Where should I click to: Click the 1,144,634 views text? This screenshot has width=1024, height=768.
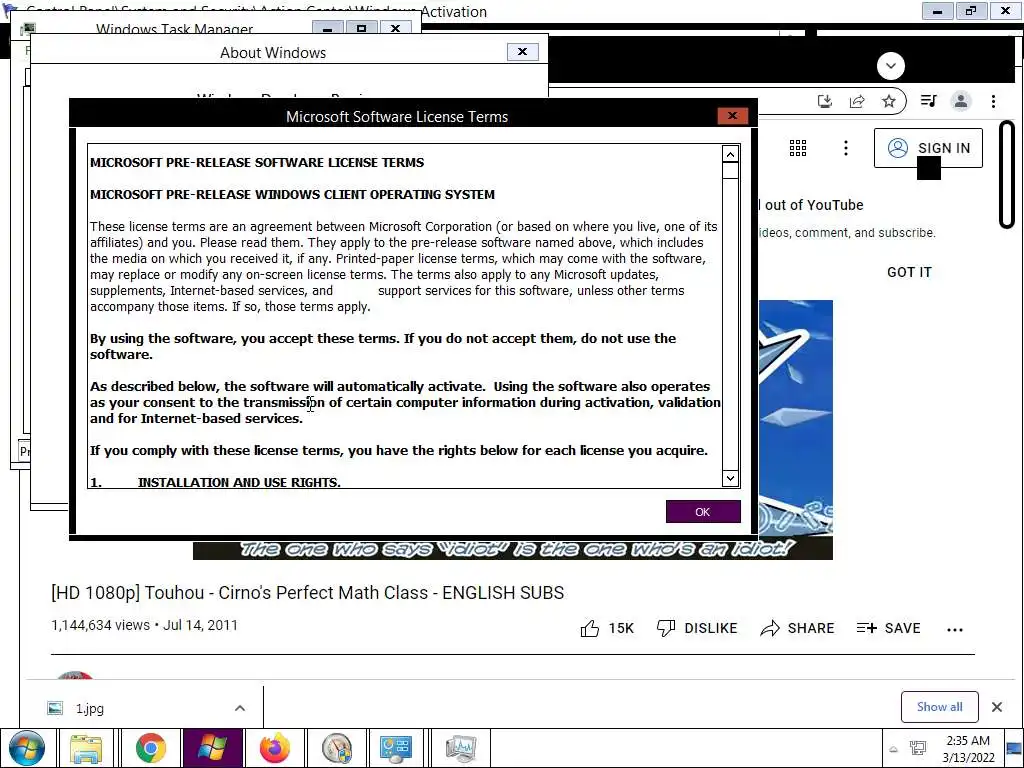click(x=101, y=625)
